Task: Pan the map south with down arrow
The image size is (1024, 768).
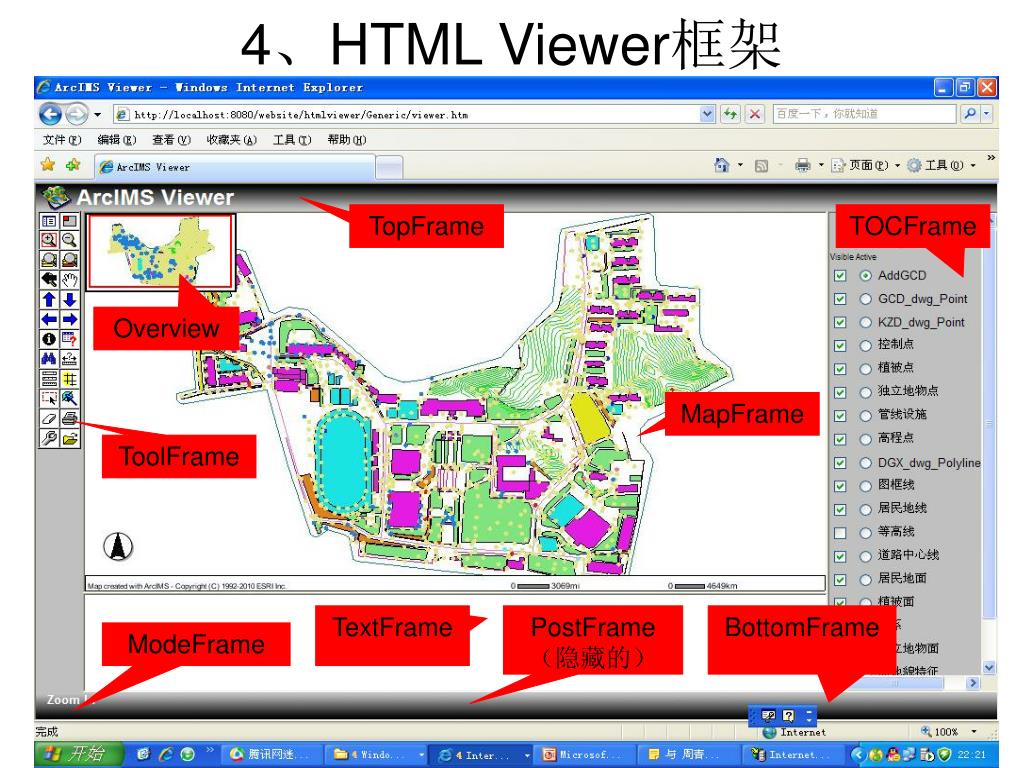Action: pos(69,299)
